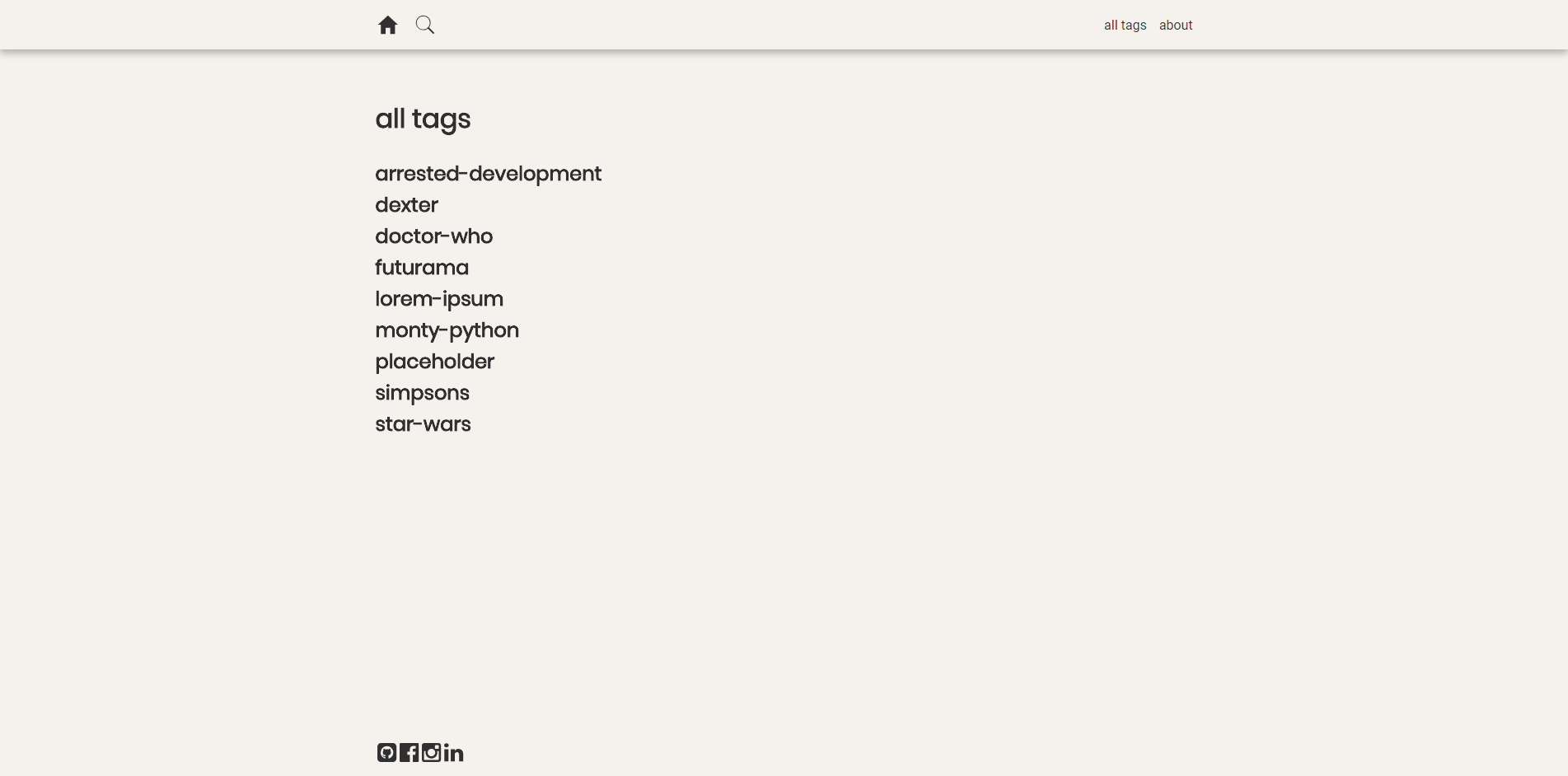
Task: View posts tagged doctor-who
Action: [x=433, y=236]
